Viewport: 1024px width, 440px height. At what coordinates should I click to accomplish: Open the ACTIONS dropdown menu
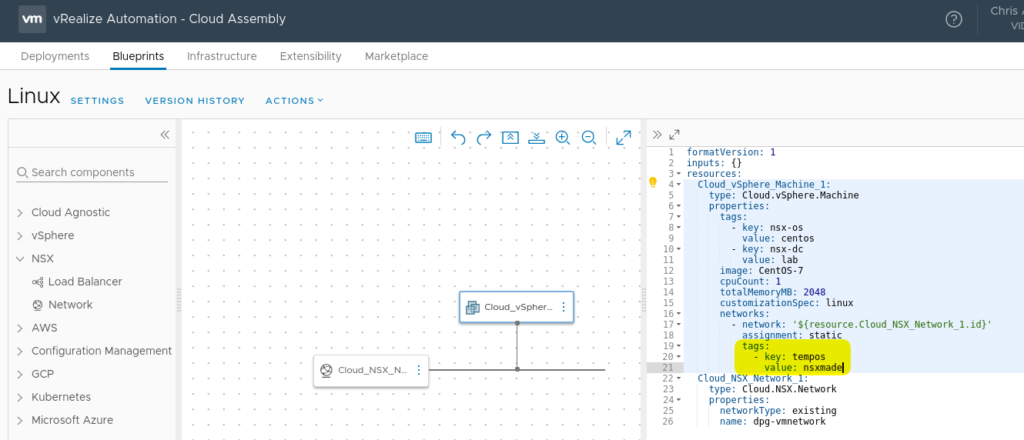(294, 101)
